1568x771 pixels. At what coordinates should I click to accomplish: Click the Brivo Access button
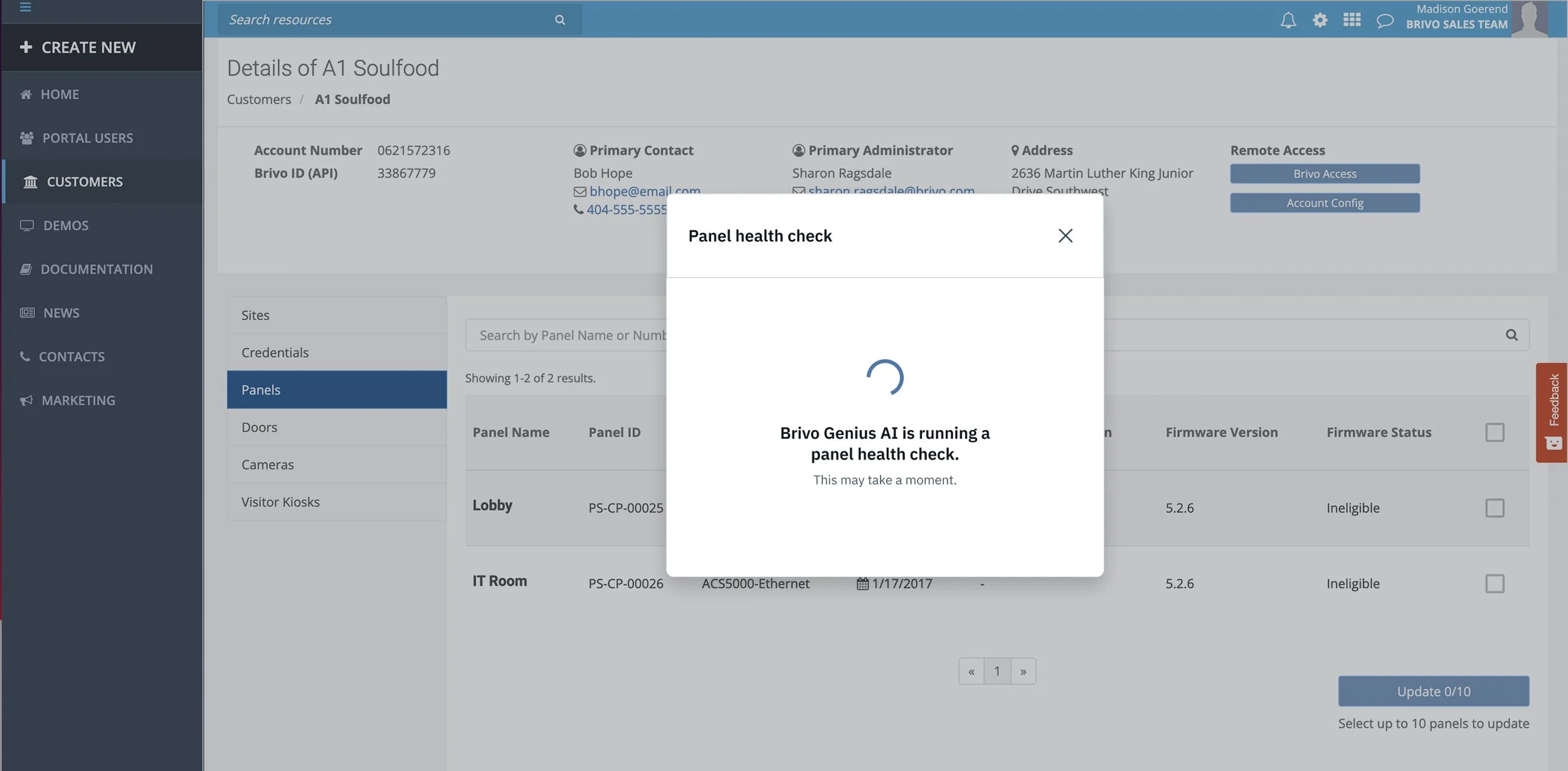click(x=1324, y=174)
